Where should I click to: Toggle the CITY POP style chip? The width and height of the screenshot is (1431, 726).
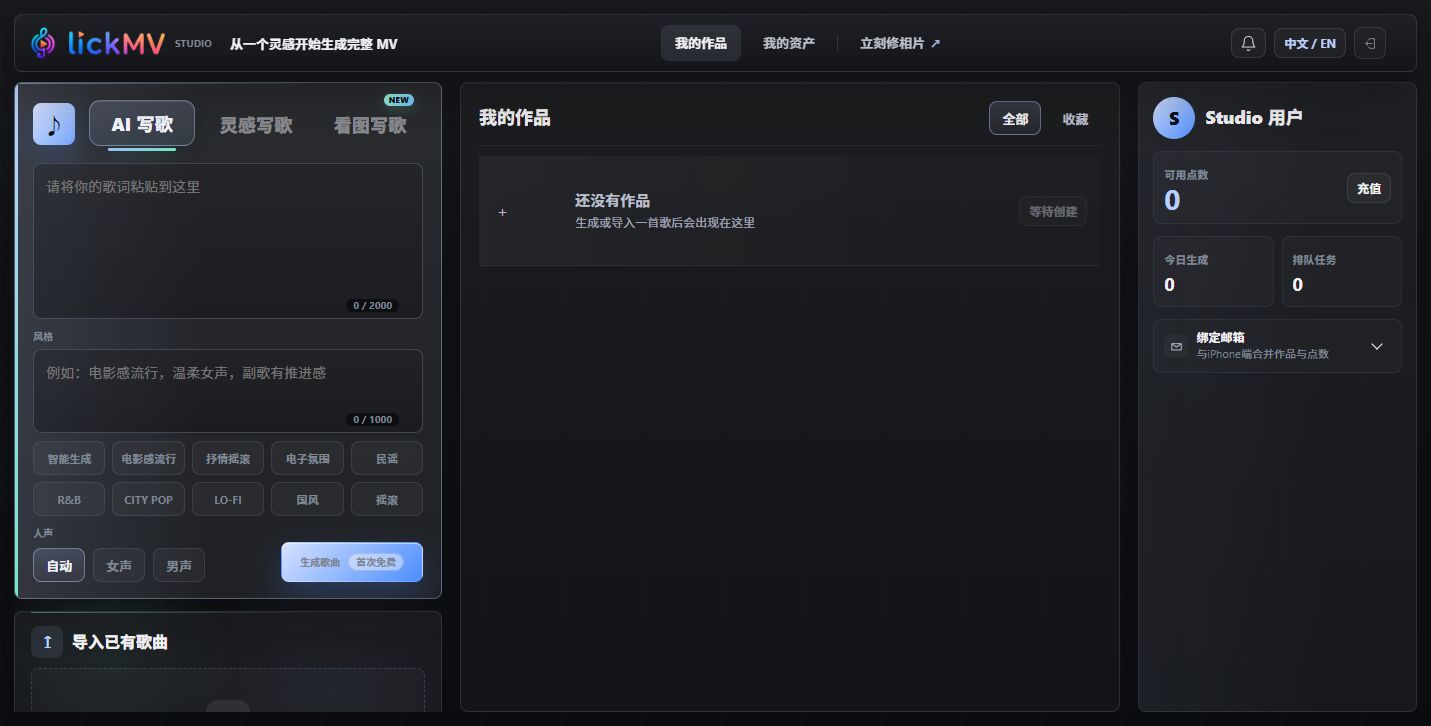[x=148, y=499]
